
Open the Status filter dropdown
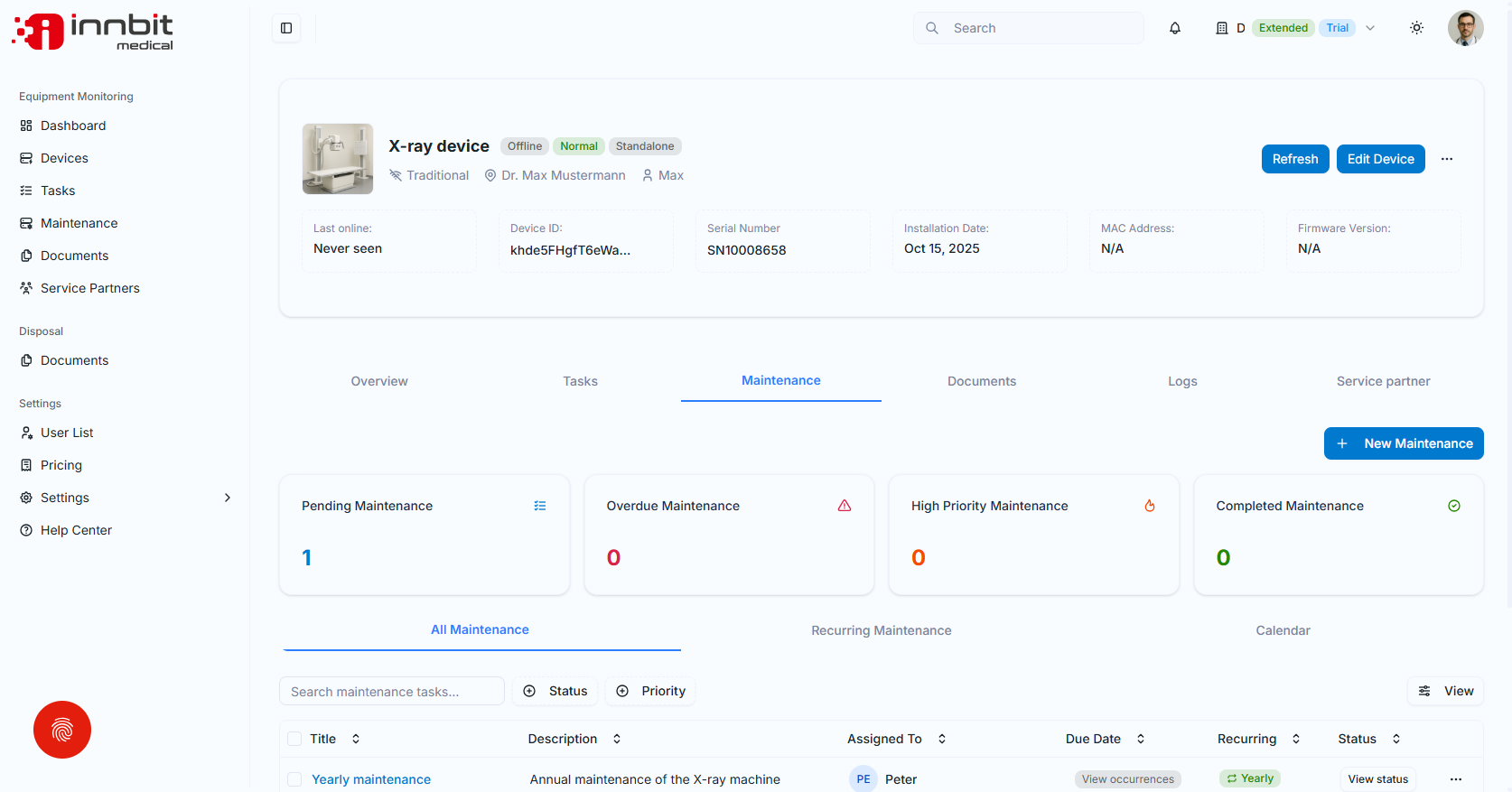555,691
